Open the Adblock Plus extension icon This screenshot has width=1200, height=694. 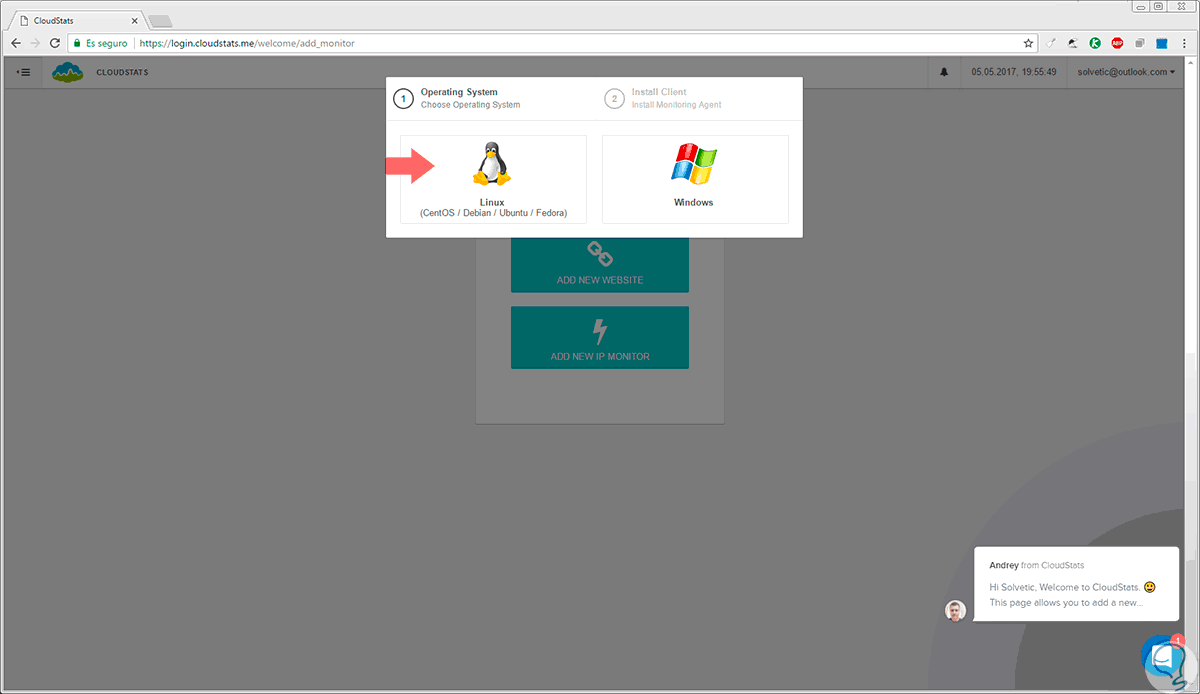pos(1117,43)
